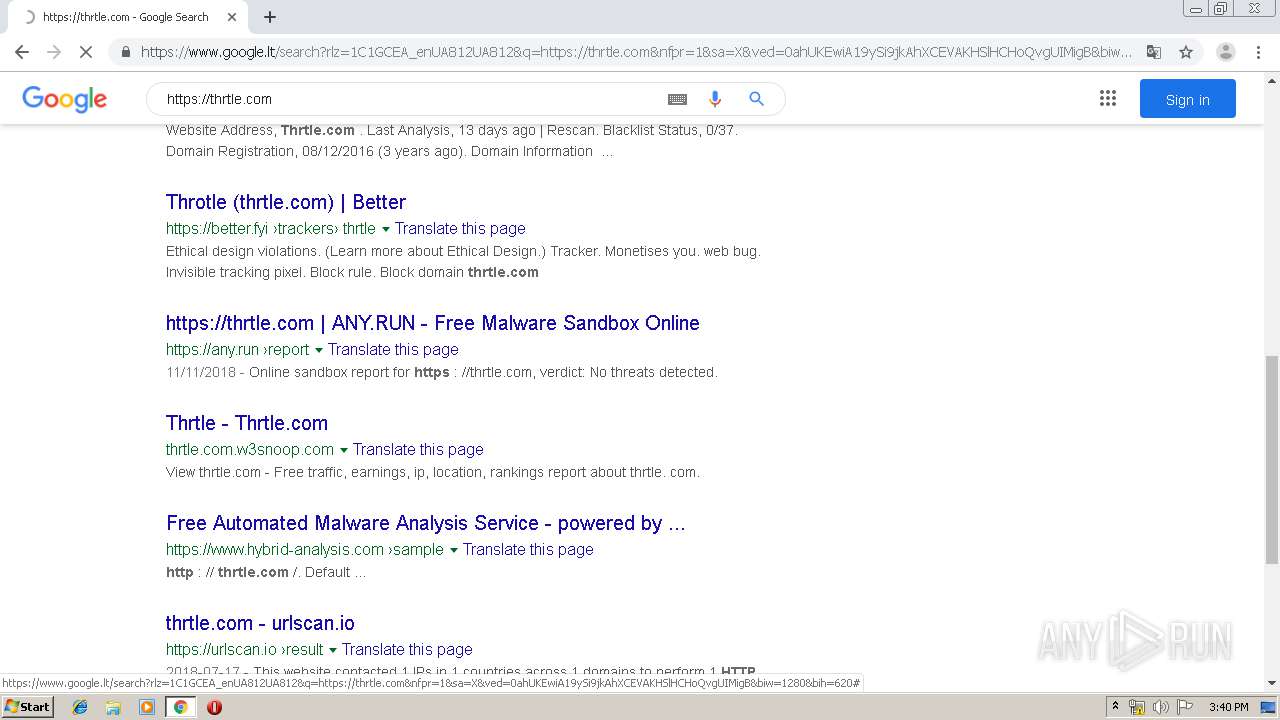The image size is (1280, 720).
Task: Open the media player taskbar icon
Action: pos(147,707)
